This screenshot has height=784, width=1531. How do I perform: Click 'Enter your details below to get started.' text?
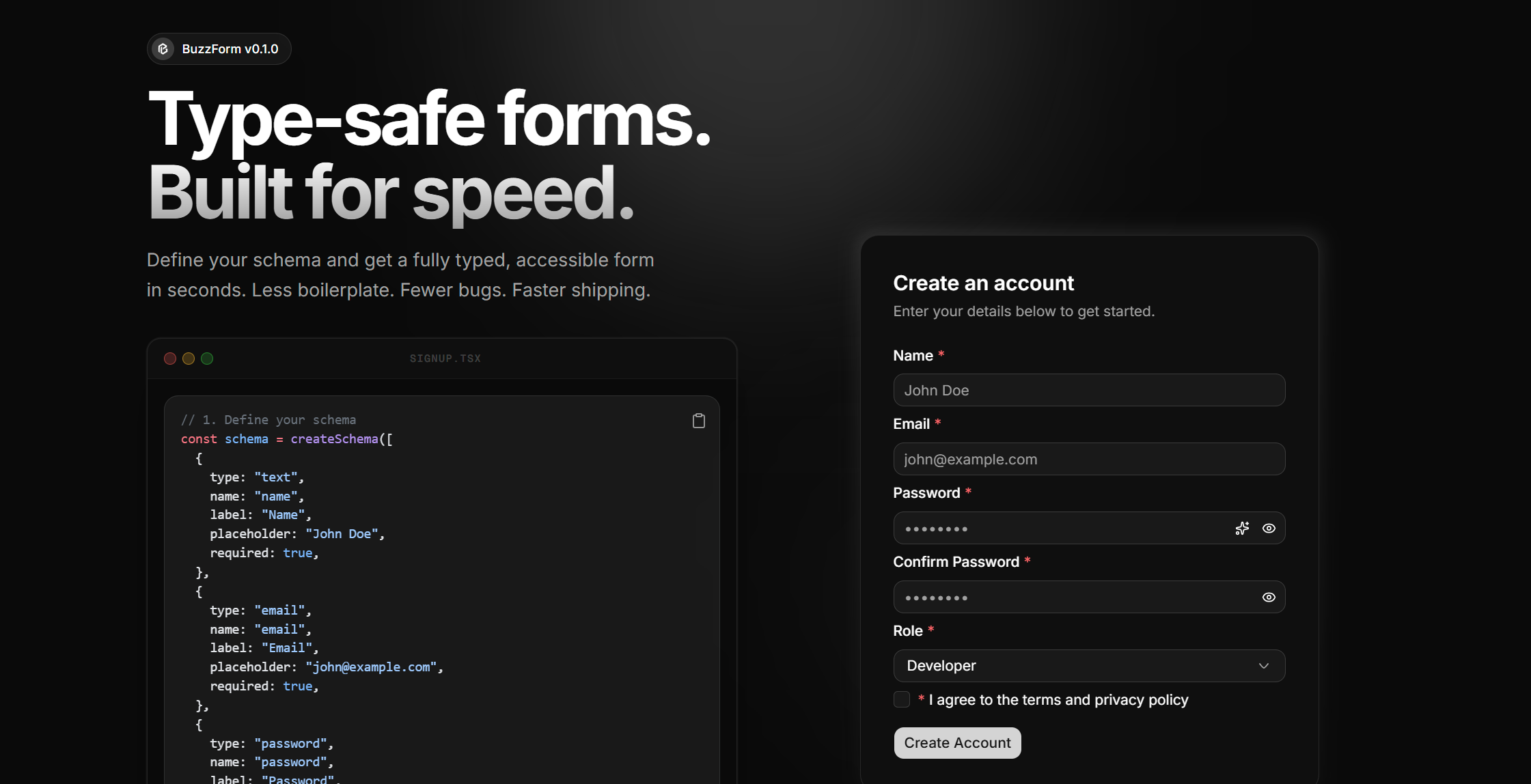[1023, 311]
